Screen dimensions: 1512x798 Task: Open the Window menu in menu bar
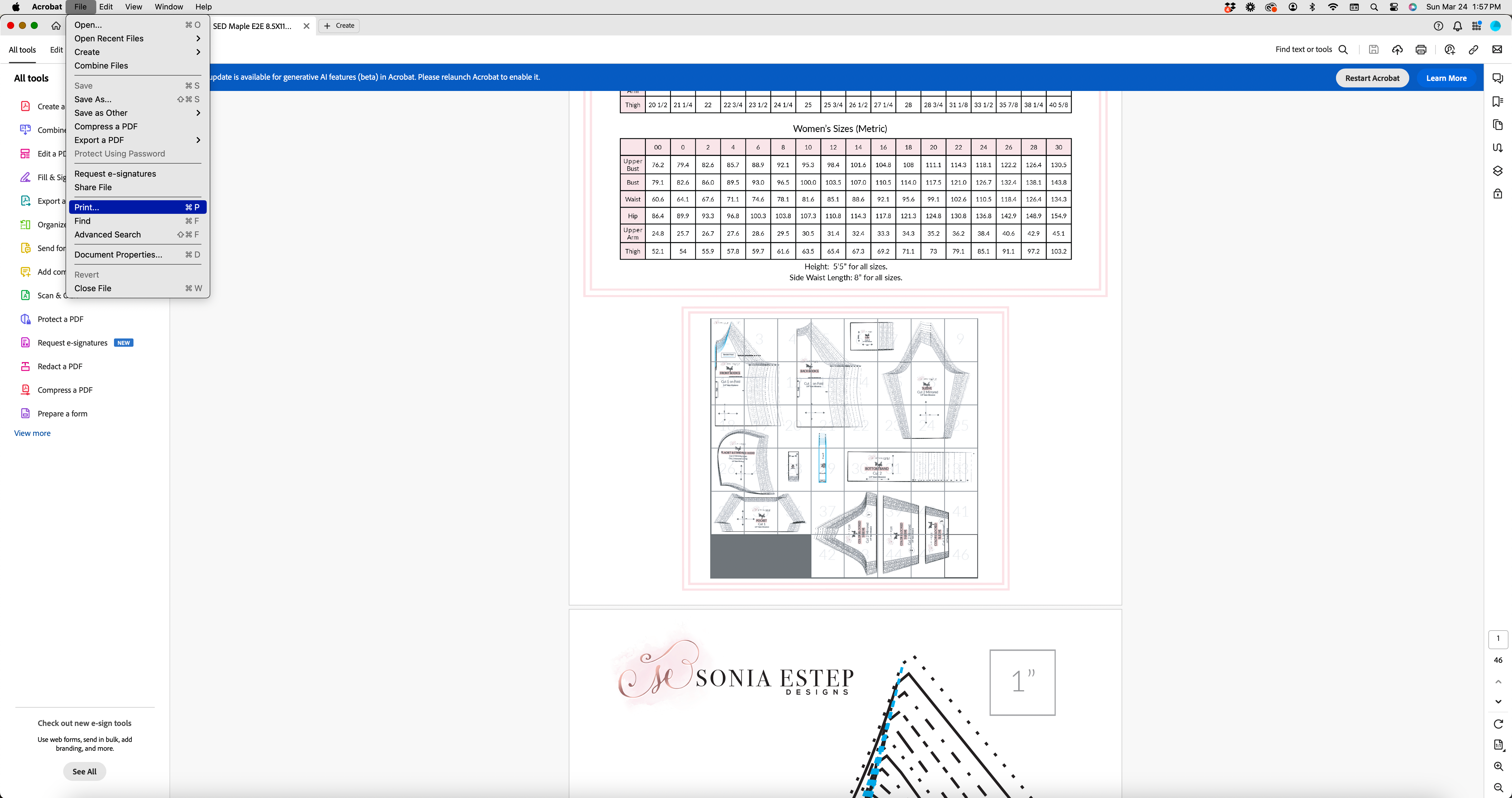pos(168,6)
